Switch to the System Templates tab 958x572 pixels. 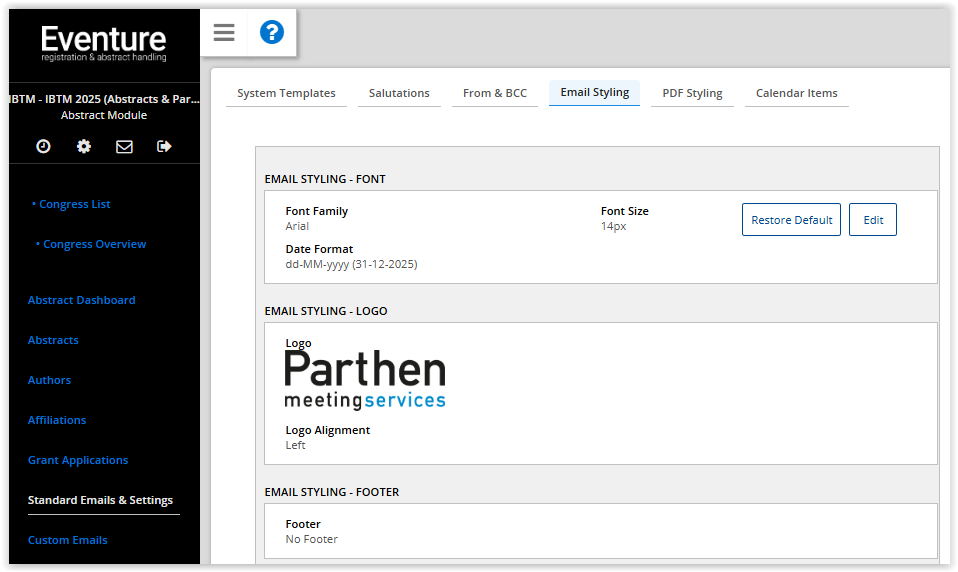tap(286, 94)
